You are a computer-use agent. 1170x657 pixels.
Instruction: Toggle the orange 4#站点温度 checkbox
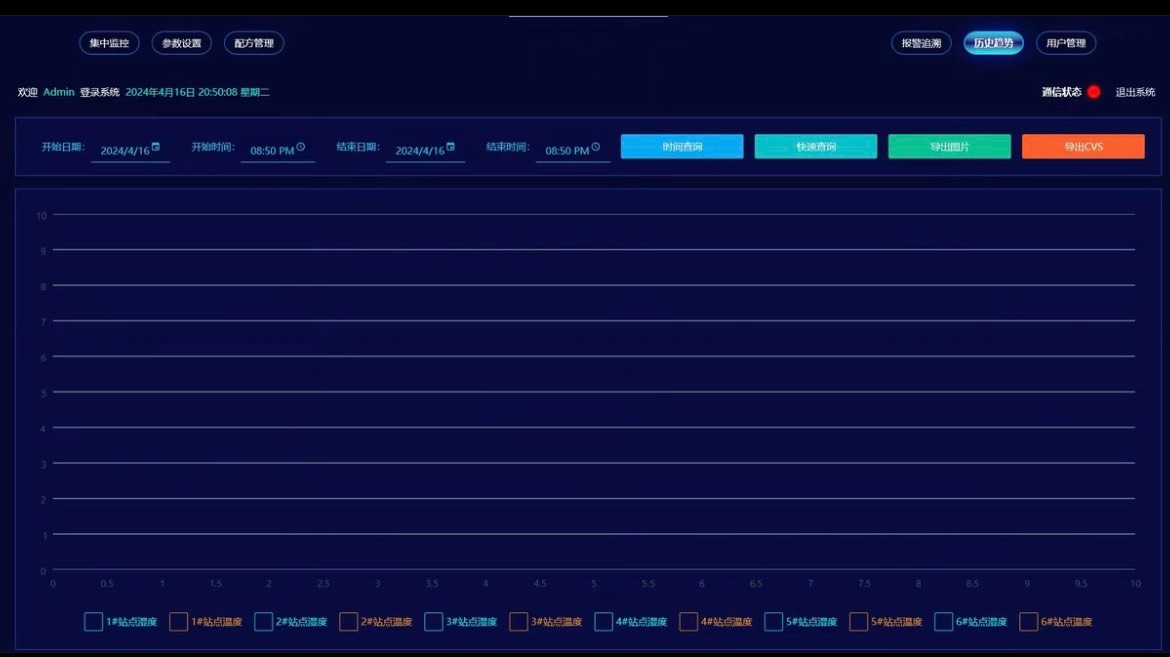tap(689, 621)
